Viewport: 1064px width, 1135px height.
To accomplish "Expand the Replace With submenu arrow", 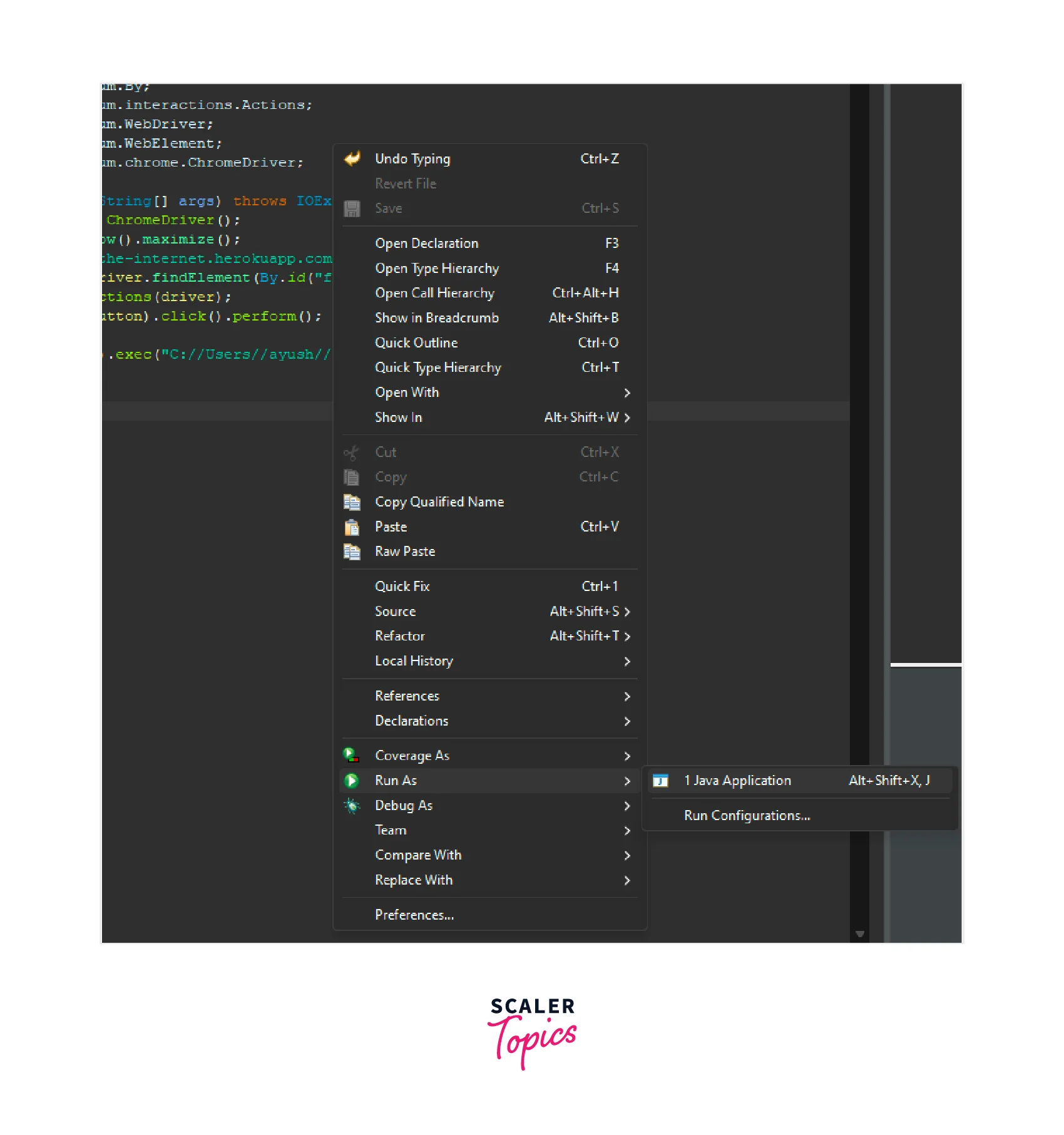I will click(627, 881).
